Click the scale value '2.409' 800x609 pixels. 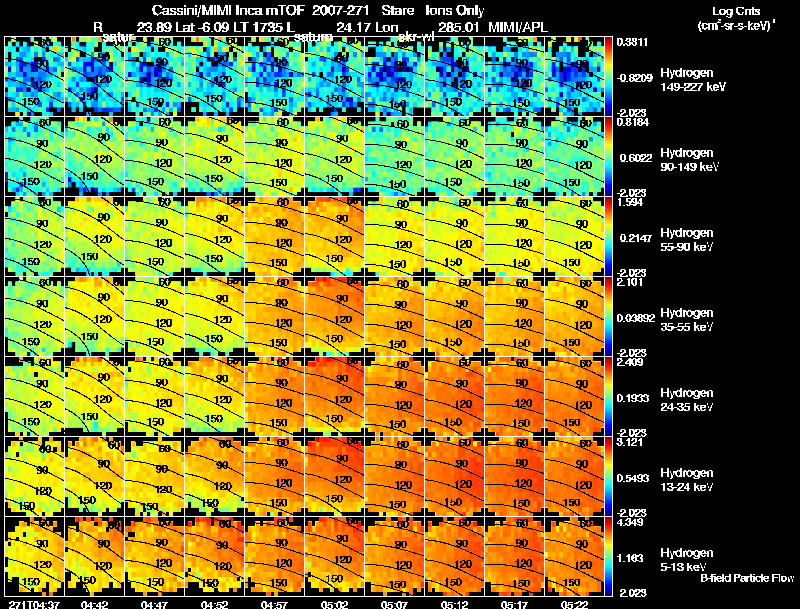pyautogui.click(x=630, y=362)
